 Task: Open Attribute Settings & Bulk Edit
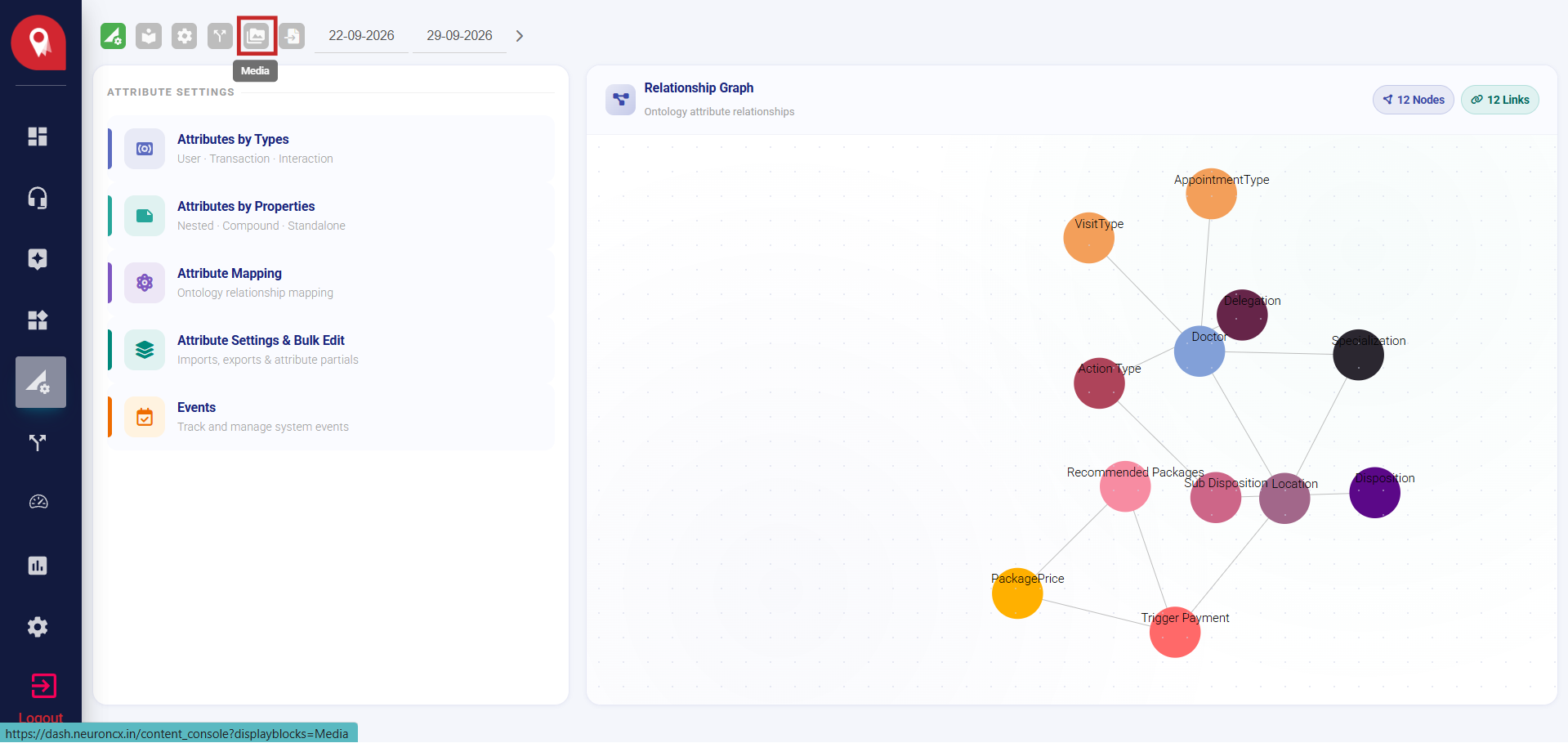pos(331,350)
